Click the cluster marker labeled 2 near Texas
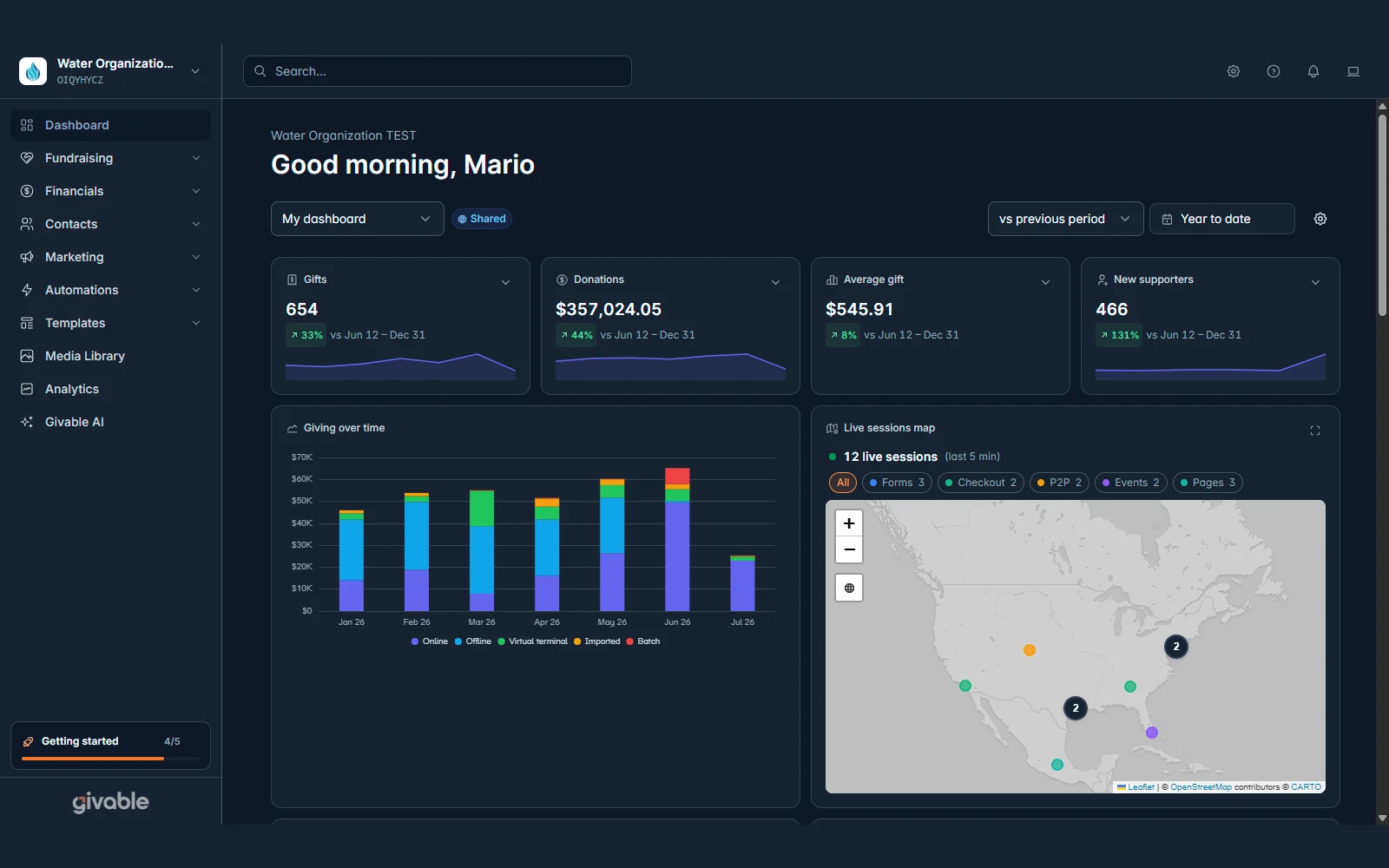 [x=1076, y=708]
